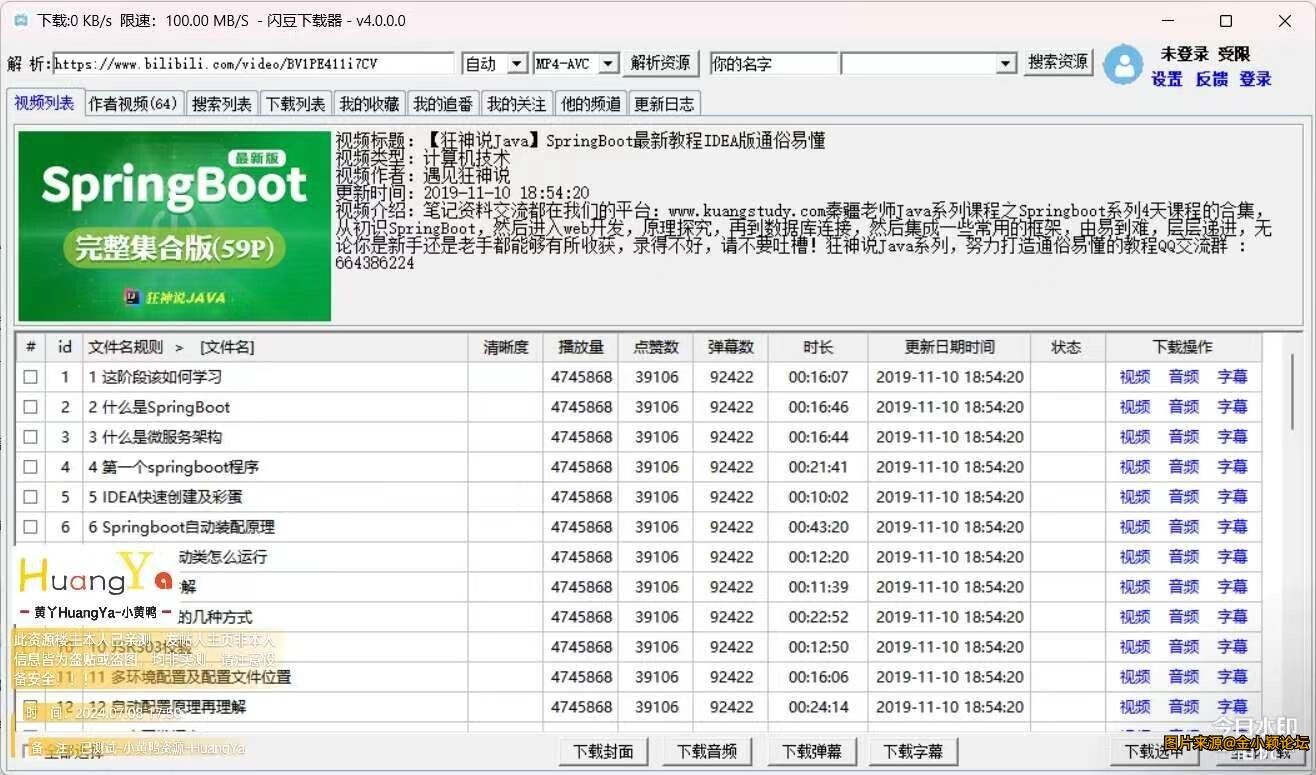Open the 下载列表 tab
1316x775 pixels.
tap(295, 104)
